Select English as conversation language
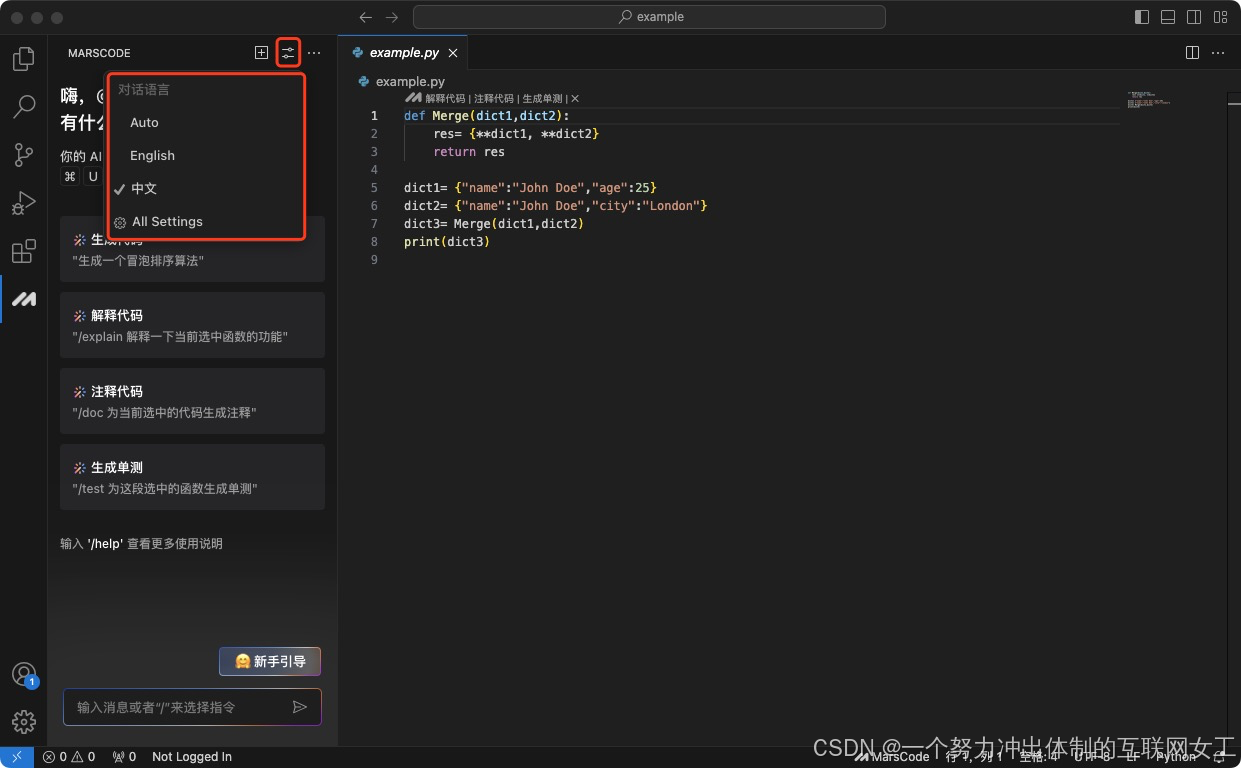Viewport: 1241px width, 768px height. pyautogui.click(x=205, y=155)
